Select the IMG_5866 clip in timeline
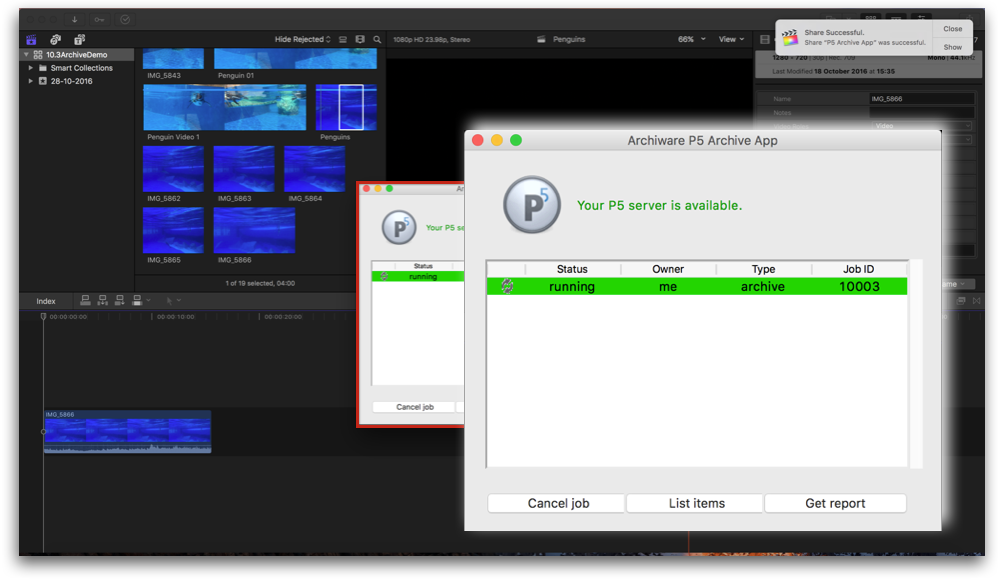 [127, 432]
